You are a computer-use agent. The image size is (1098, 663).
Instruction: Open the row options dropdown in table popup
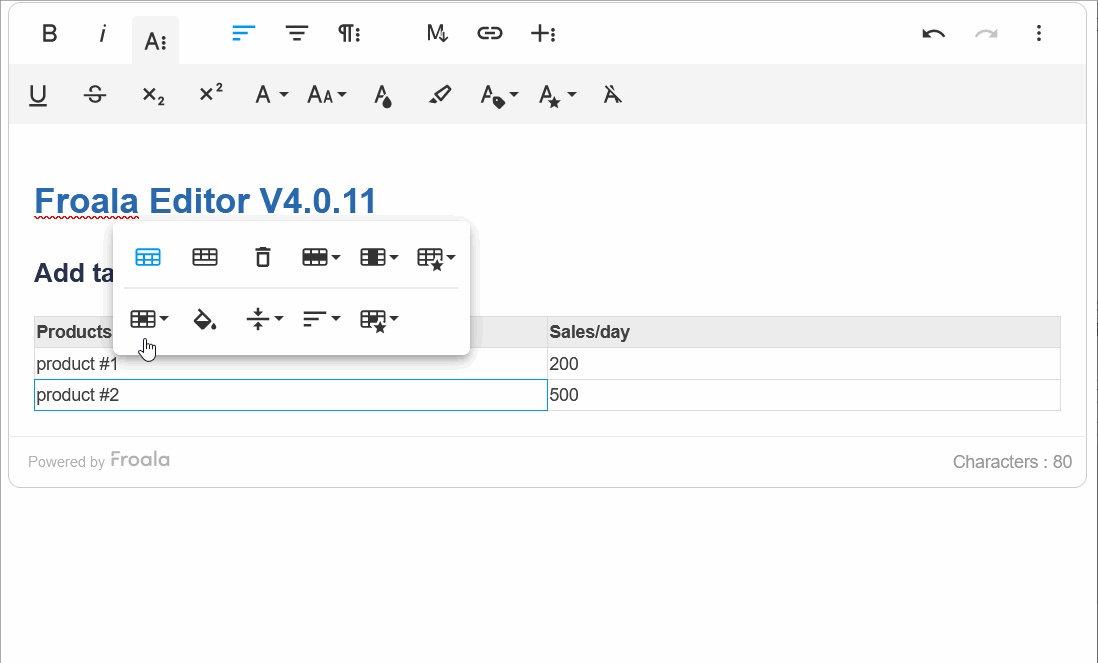pos(320,256)
